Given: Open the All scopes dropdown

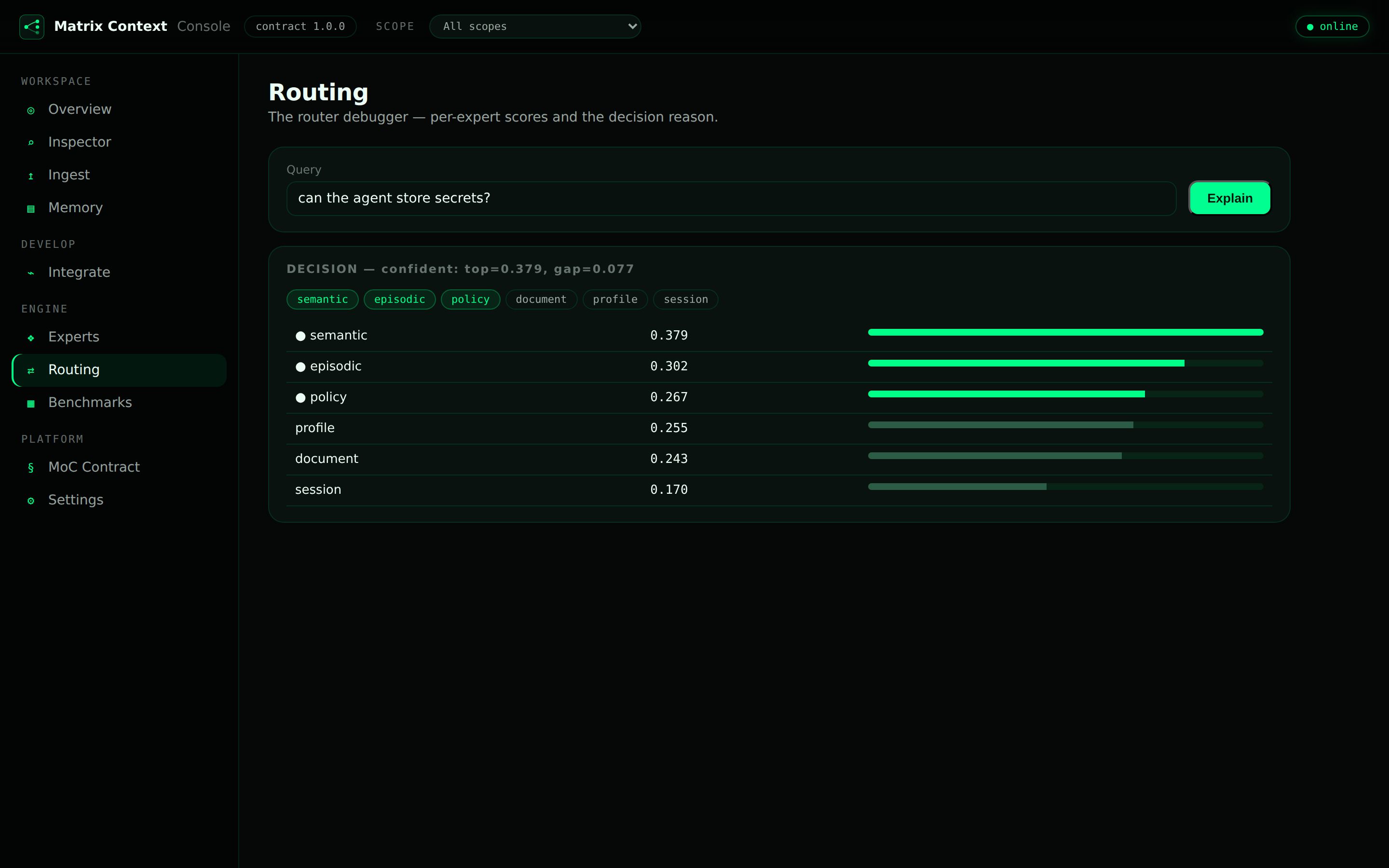Looking at the screenshot, I should [x=535, y=27].
